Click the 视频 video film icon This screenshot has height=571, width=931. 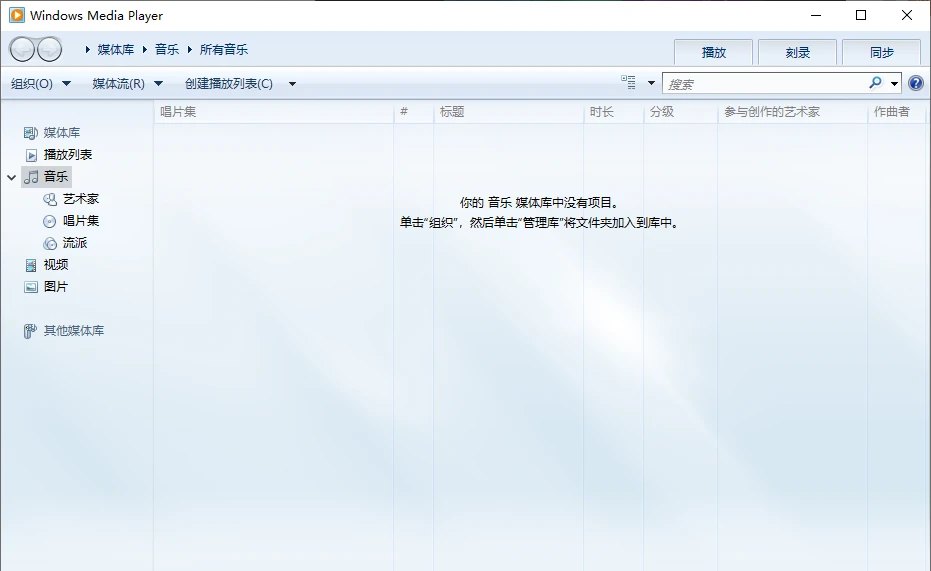31,265
